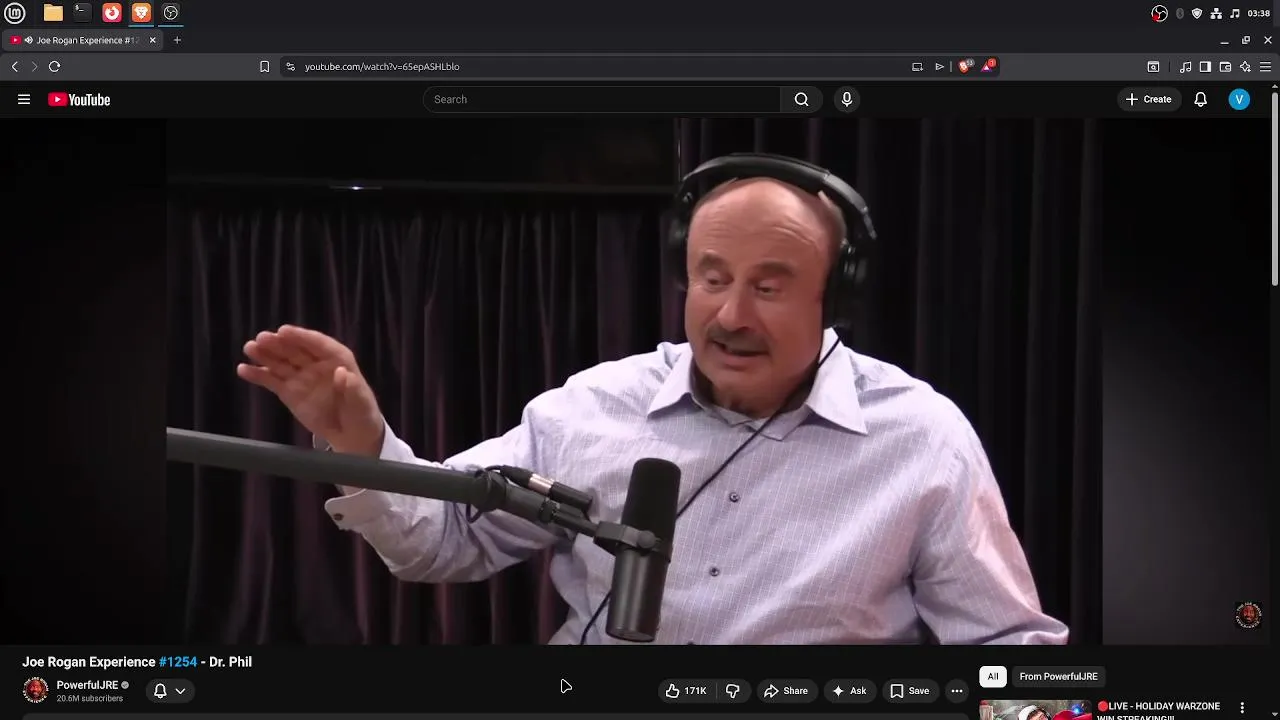
Task: Open Brave Wallet icon
Action: coord(1225,67)
